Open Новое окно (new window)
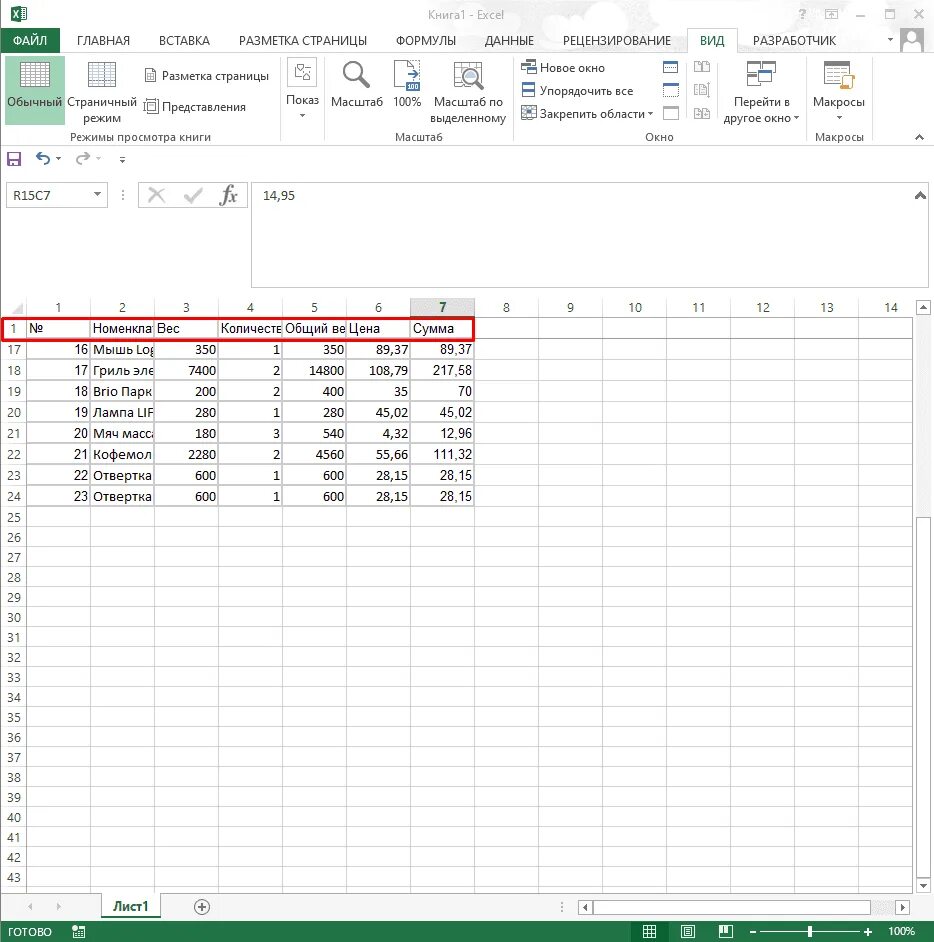Viewport: 934px width, 942px height. [x=563, y=67]
